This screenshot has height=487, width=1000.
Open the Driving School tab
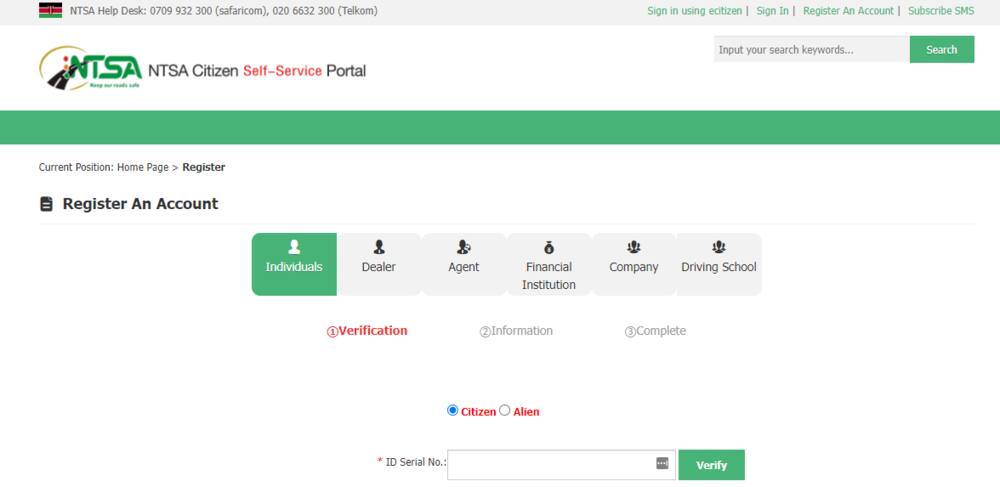tap(719, 264)
